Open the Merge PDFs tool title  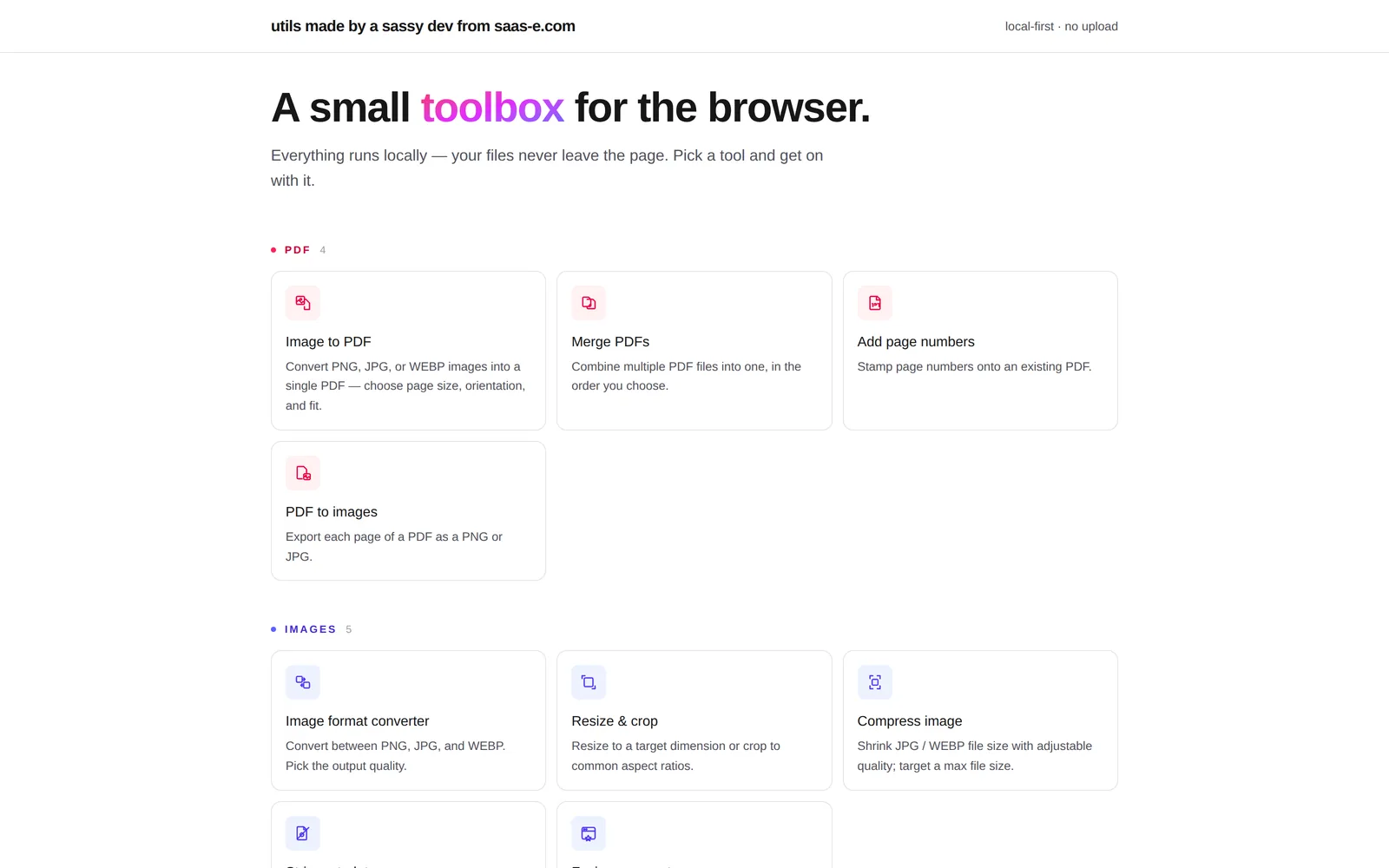(x=610, y=342)
